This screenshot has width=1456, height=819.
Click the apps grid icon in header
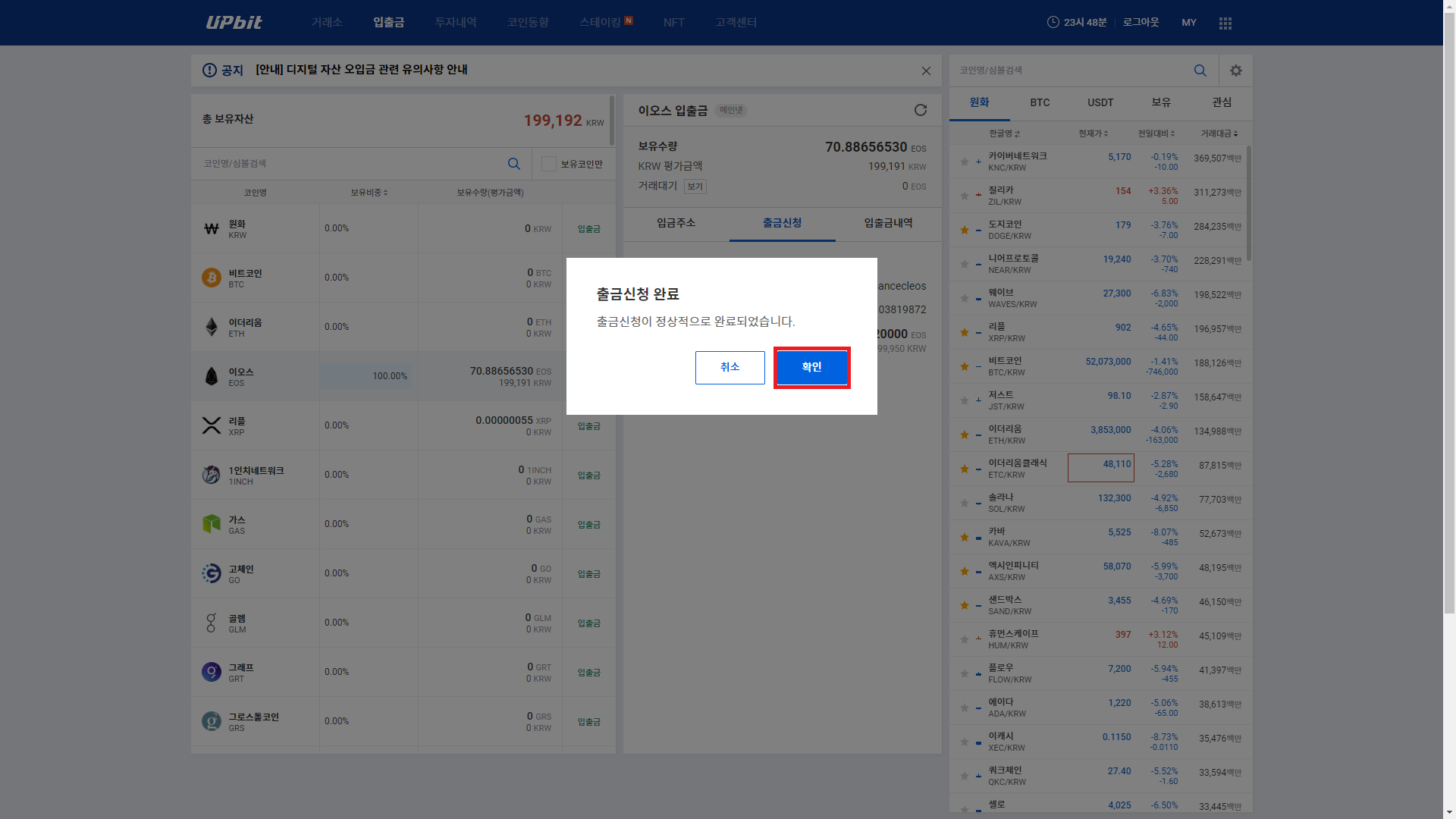click(x=1225, y=23)
